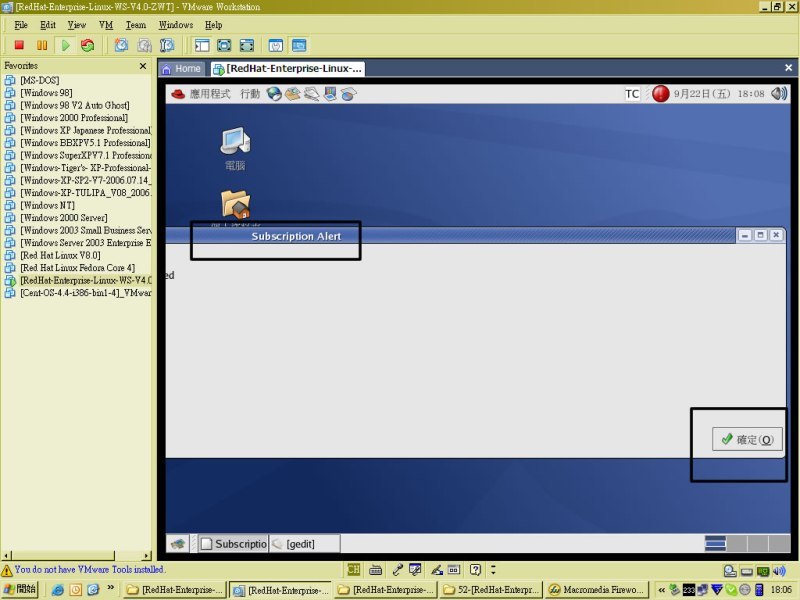Expand hidden tray icons with the chevron

point(661,590)
